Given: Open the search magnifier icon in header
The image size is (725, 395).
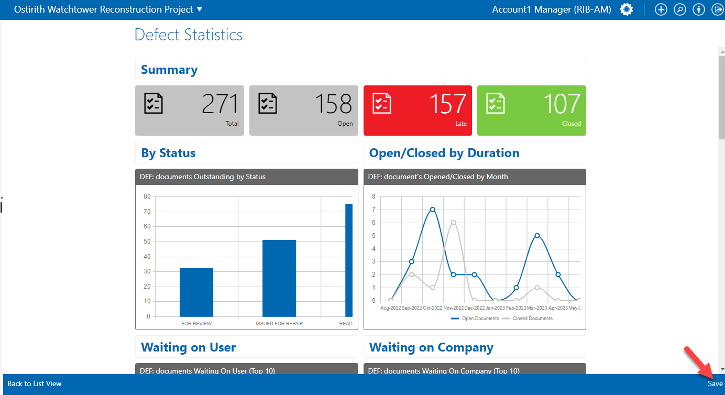Looking at the screenshot, I should pyautogui.click(x=680, y=9).
